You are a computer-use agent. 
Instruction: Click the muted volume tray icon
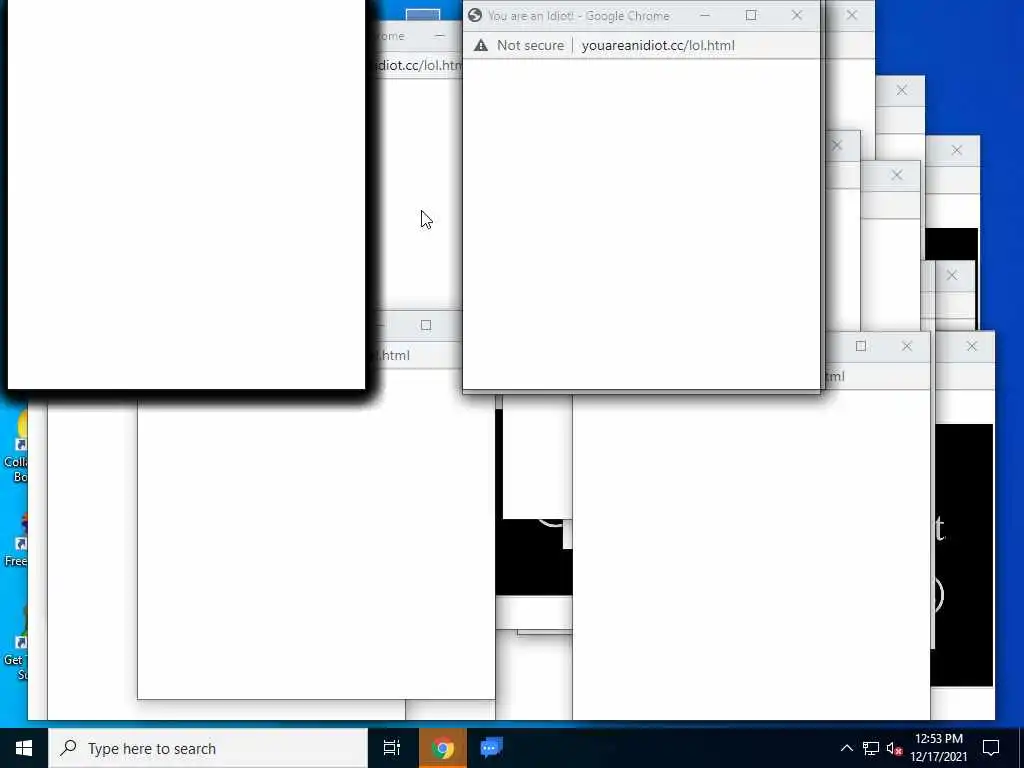click(x=895, y=748)
